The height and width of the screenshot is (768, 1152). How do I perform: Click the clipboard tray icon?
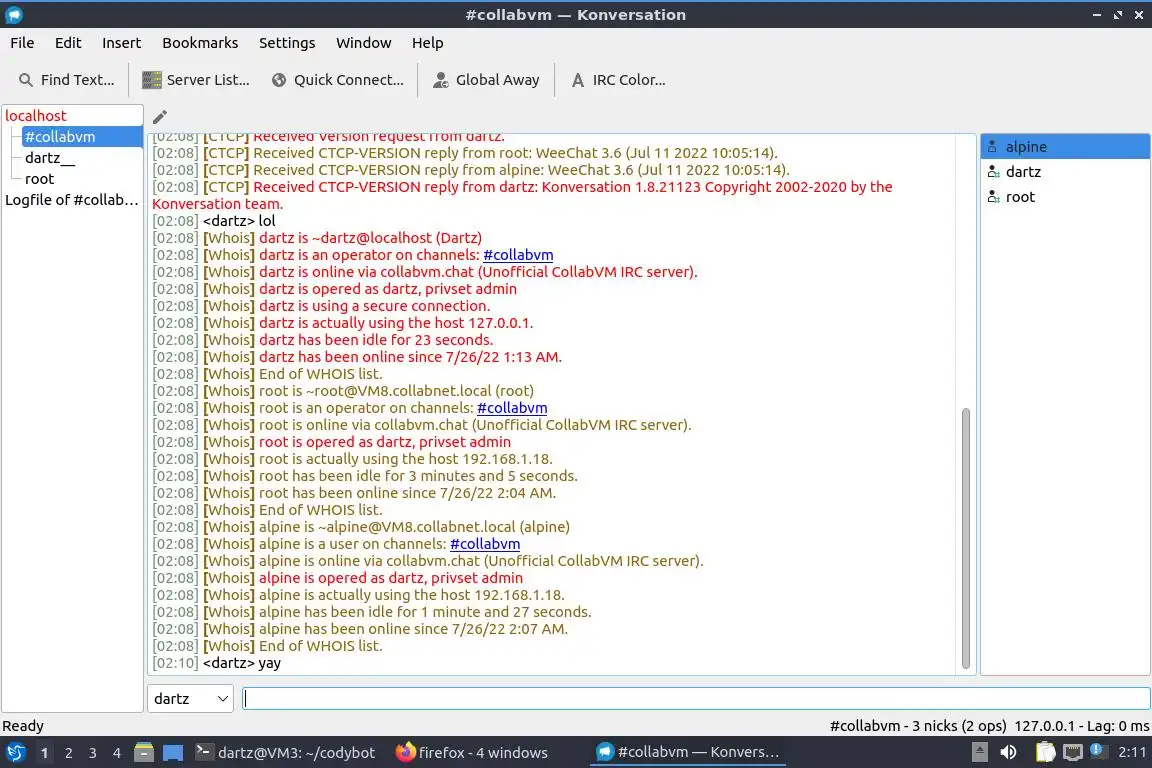[1045, 753]
